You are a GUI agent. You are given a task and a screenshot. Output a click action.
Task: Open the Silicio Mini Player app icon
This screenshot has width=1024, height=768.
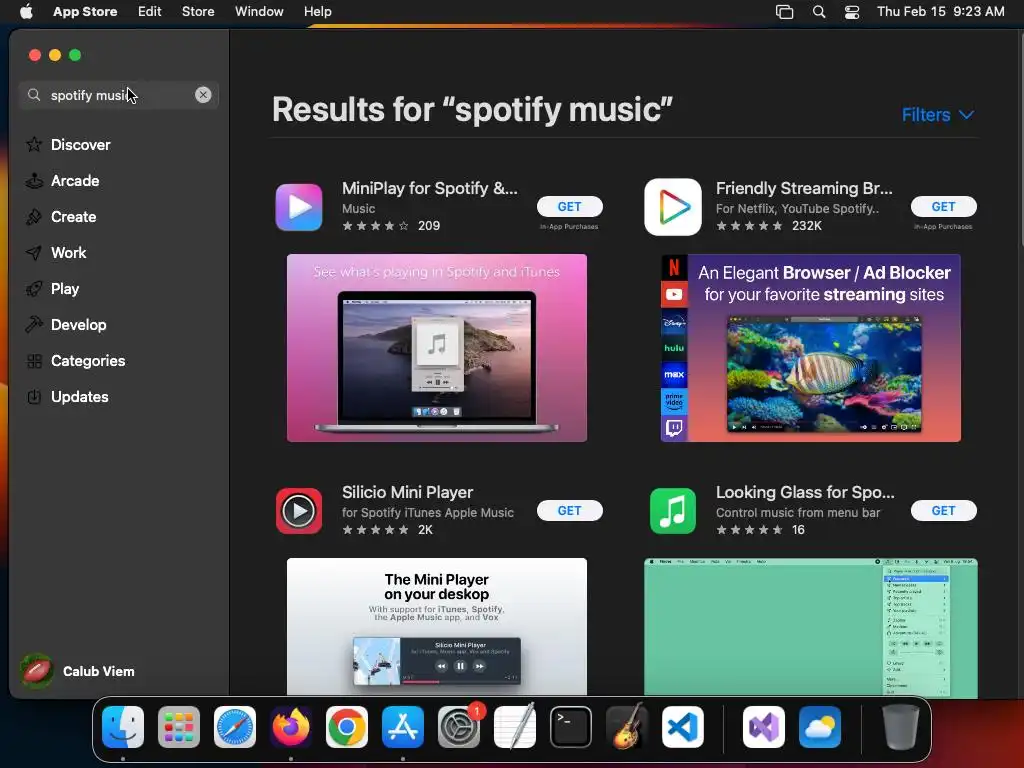click(x=298, y=511)
